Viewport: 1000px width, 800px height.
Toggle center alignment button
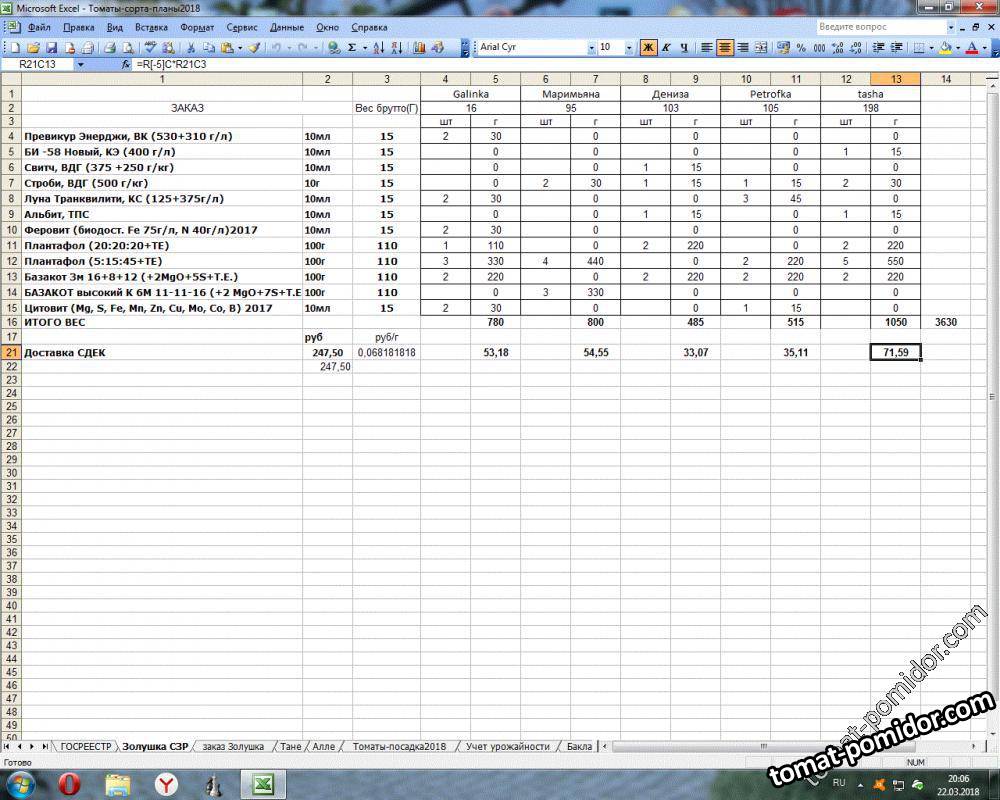tap(725, 47)
